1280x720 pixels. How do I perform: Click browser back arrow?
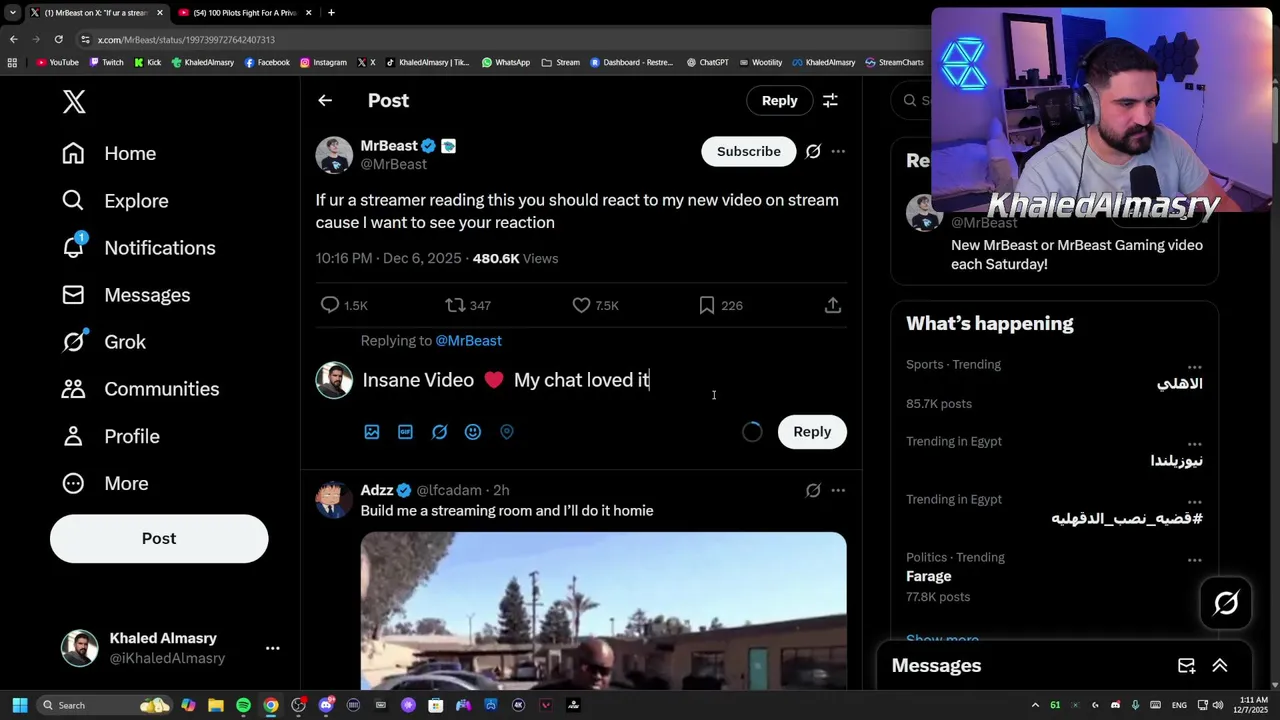pos(13,39)
